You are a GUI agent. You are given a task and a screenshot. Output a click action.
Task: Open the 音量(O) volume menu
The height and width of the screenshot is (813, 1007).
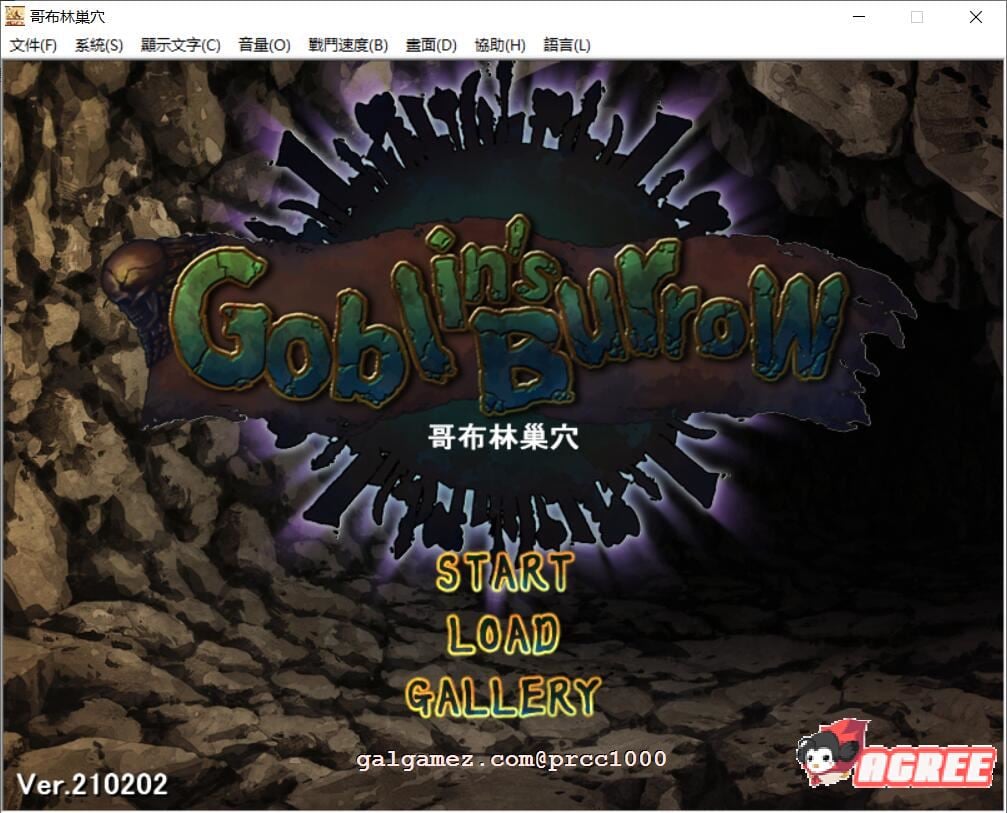click(264, 45)
